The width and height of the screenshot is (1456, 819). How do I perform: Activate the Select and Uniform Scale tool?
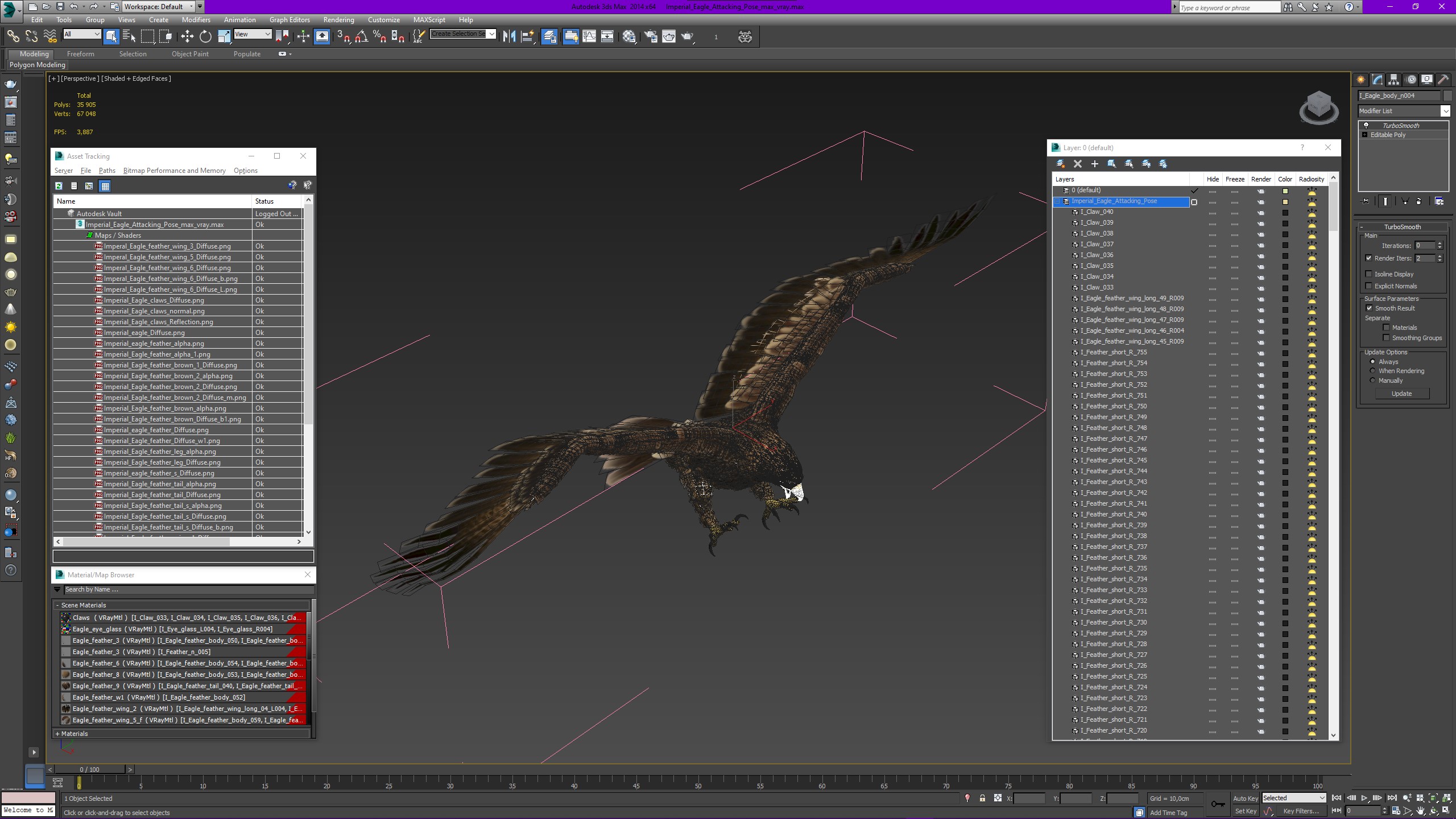coord(224,36)
